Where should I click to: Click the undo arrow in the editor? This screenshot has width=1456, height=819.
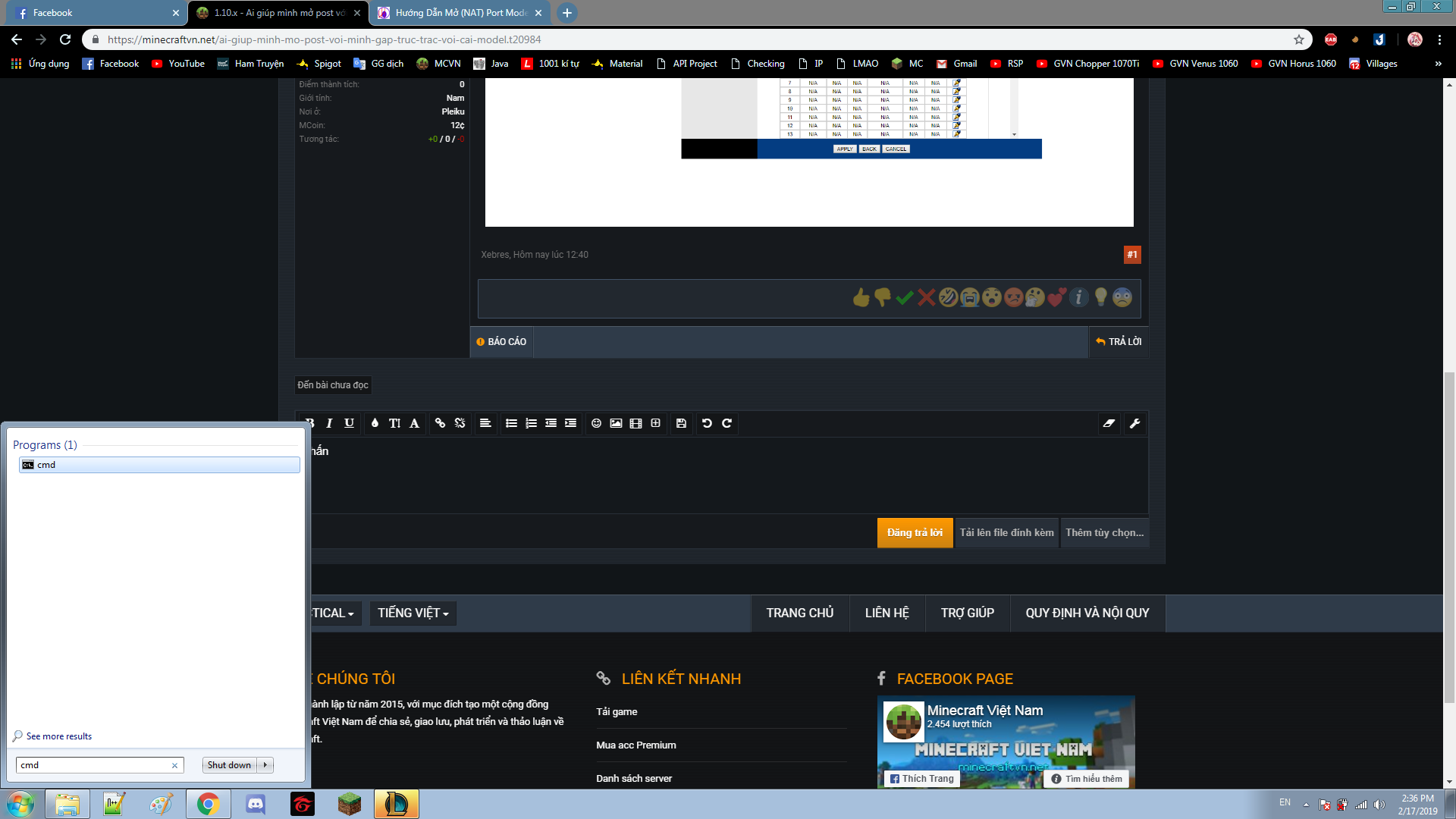(x=707, y=423)
